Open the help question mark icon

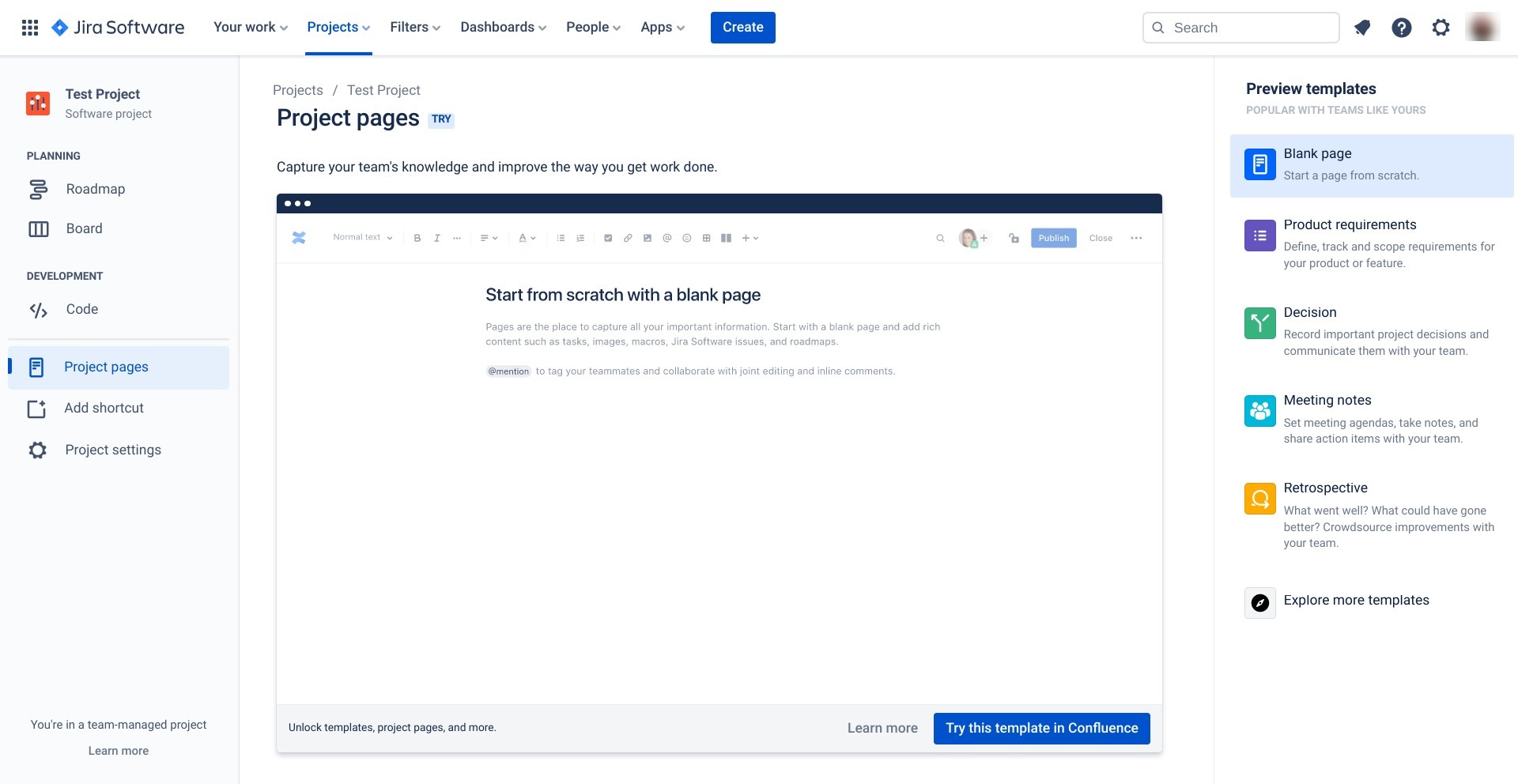click(x=1402, y=28)
